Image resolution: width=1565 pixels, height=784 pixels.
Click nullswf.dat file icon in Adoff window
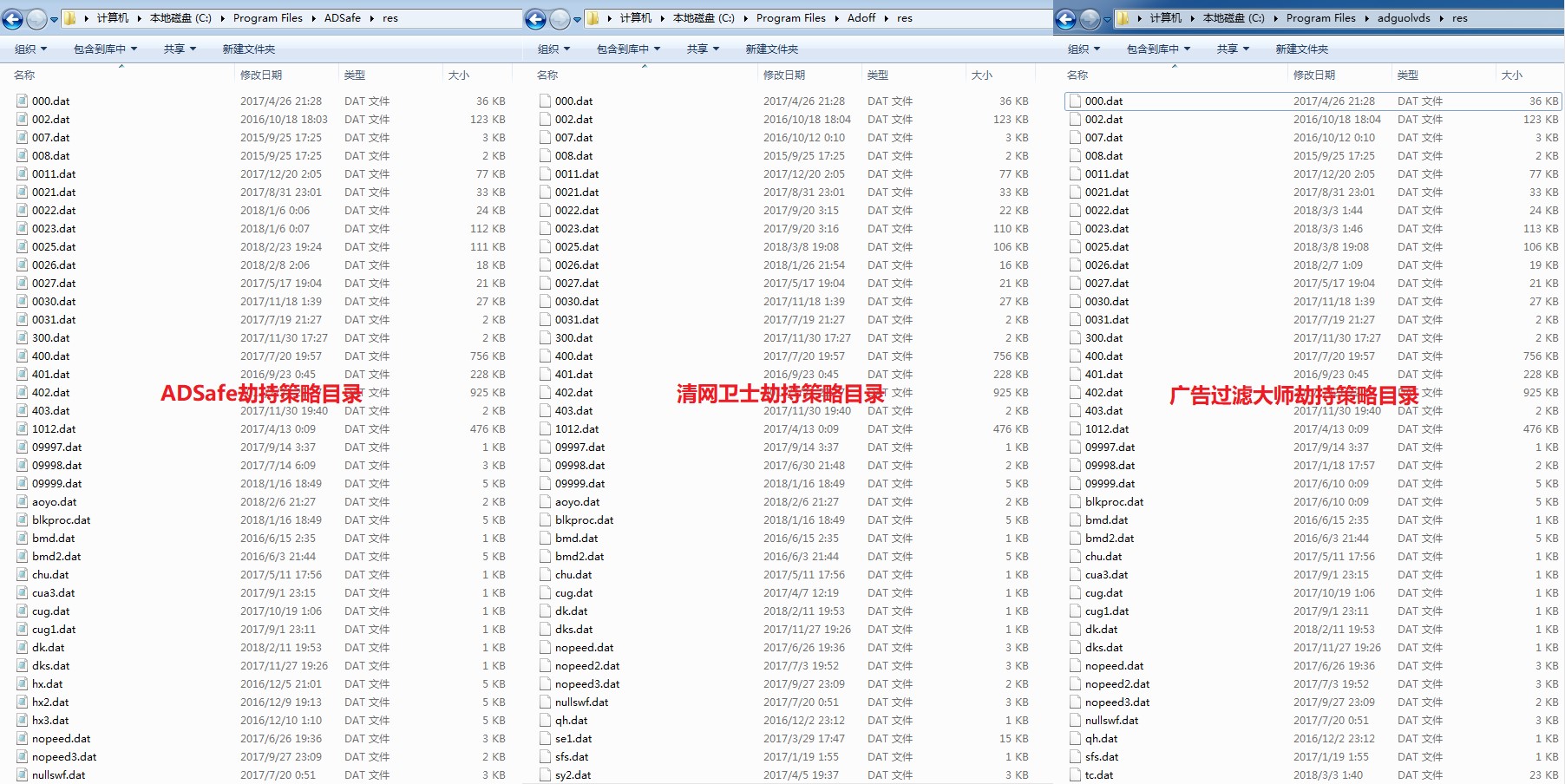(545, 702)
